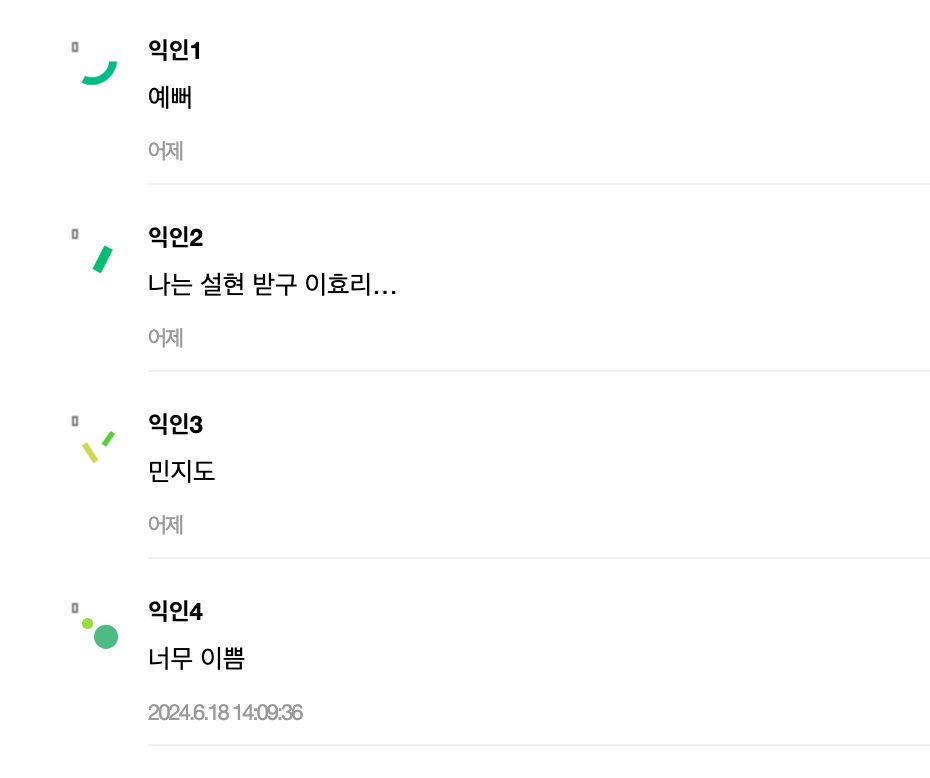Click 익인1's green arc profile avatar
Viewport: 930px width, 778px height.
pyautogui.click(x=99, y=72)
